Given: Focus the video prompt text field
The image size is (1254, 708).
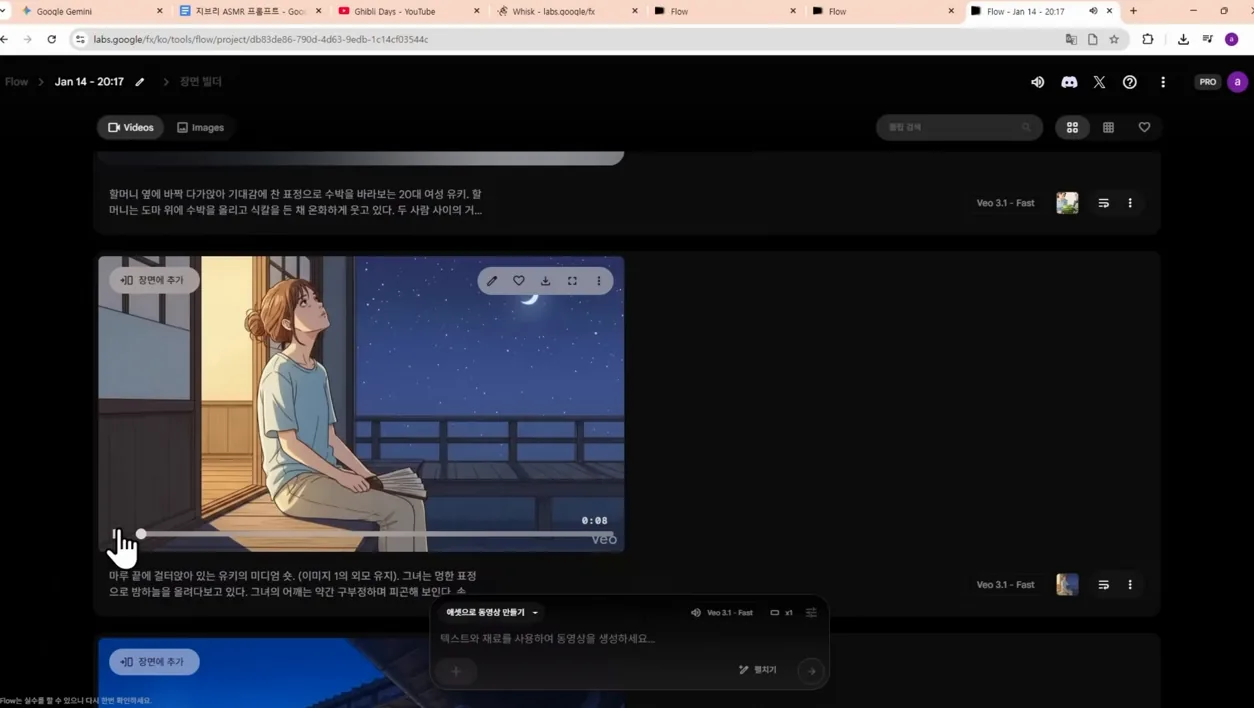Looking at the screenshot, I should 628,638.
